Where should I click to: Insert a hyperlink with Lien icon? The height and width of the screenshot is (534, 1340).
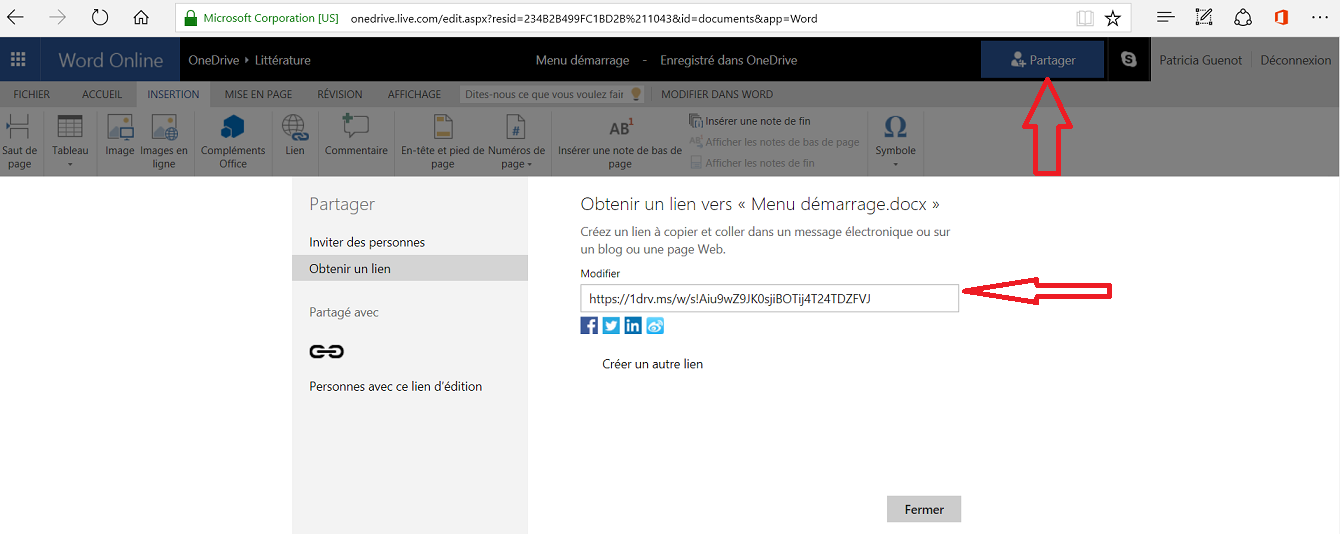[295, 135]
